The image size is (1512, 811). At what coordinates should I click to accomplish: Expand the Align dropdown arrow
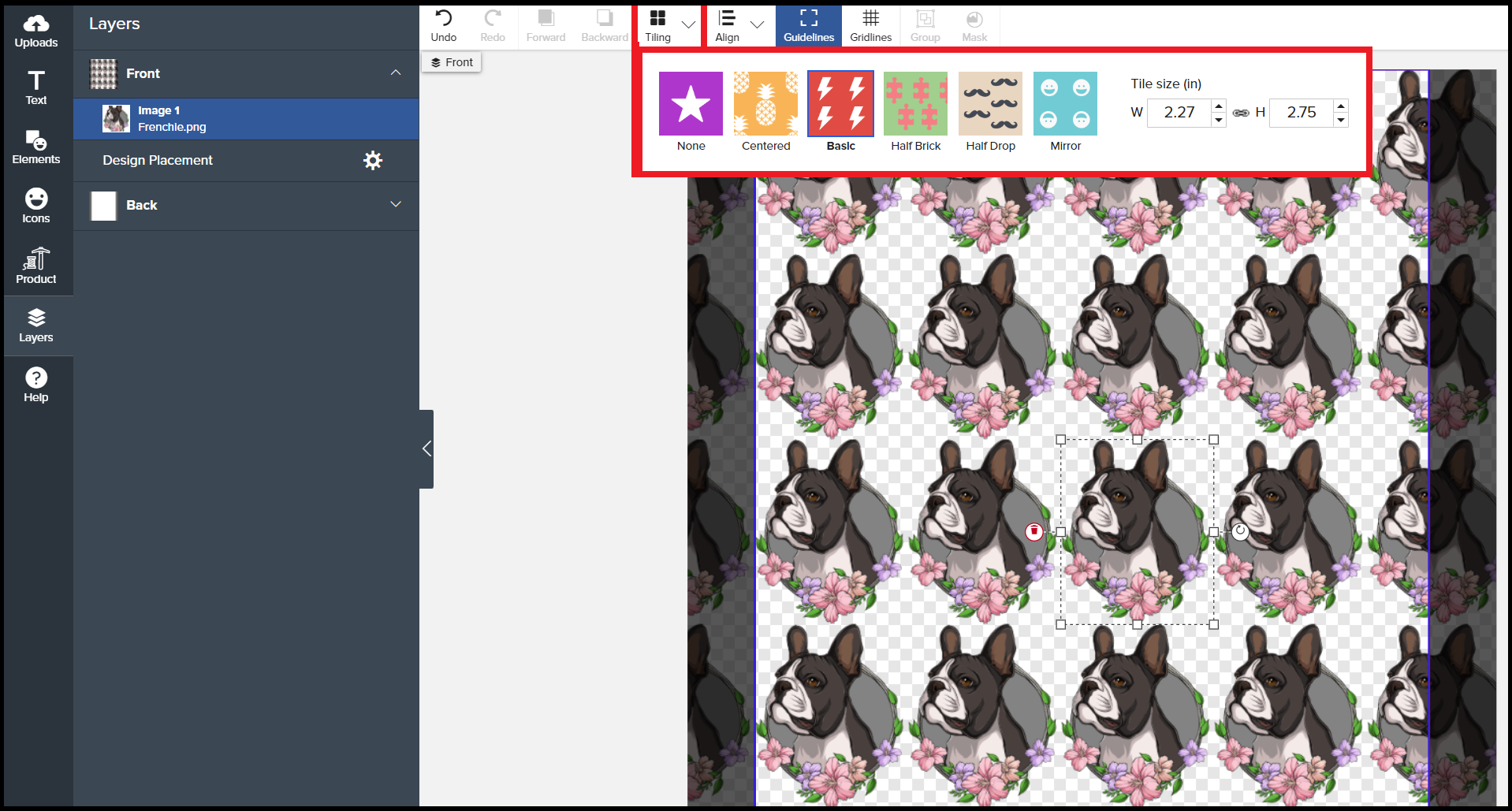point(758,24)
